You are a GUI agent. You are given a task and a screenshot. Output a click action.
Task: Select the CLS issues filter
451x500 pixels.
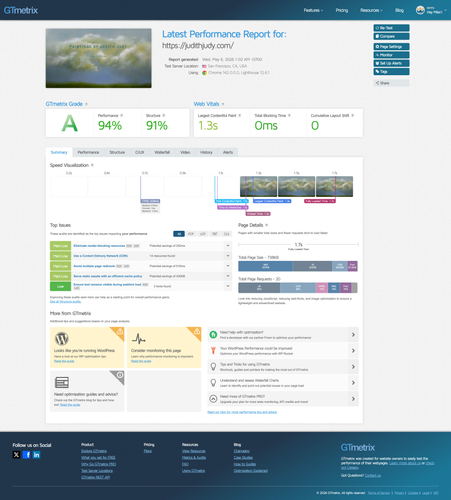point(227,234)
